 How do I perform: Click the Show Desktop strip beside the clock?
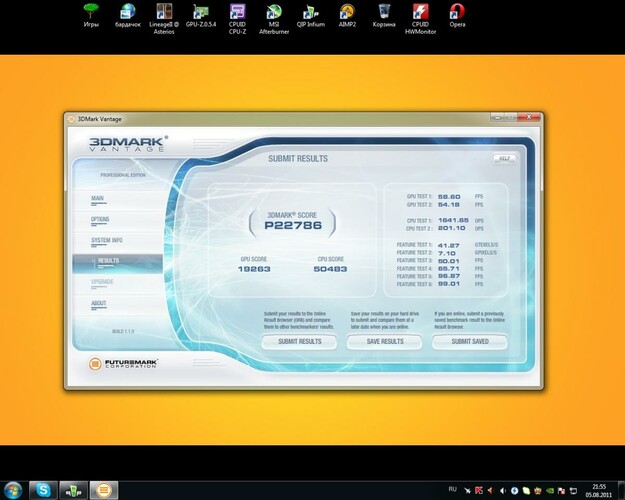[621, 490]
